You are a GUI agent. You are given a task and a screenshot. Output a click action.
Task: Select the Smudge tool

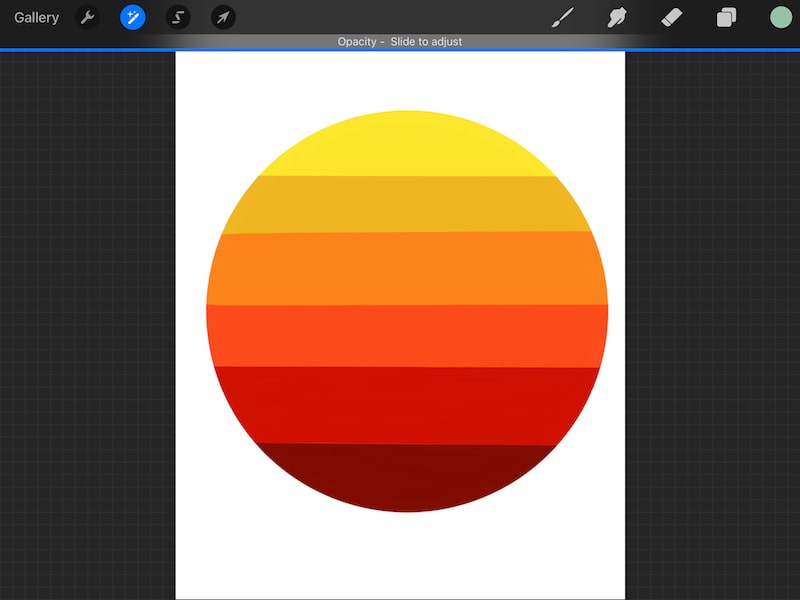(617, 17)
